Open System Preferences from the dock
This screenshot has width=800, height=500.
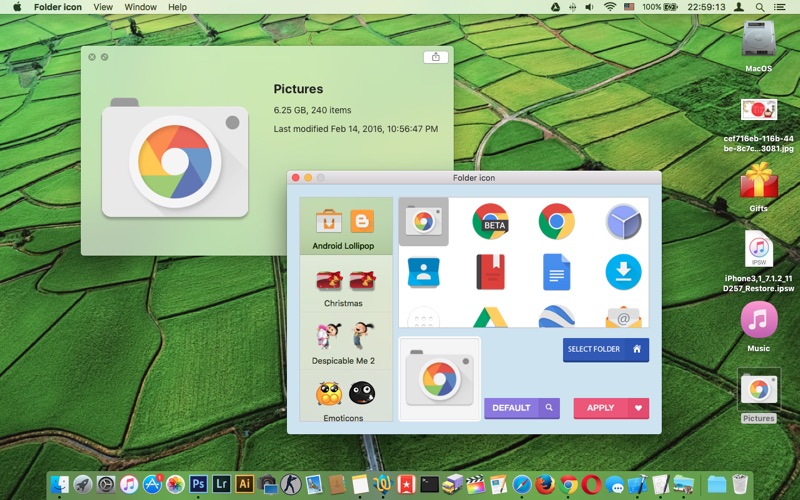tap(106, 484)
